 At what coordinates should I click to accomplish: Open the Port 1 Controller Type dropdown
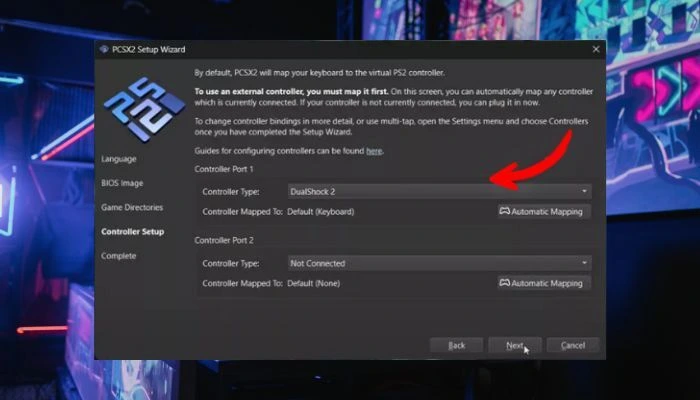(439, 192)
